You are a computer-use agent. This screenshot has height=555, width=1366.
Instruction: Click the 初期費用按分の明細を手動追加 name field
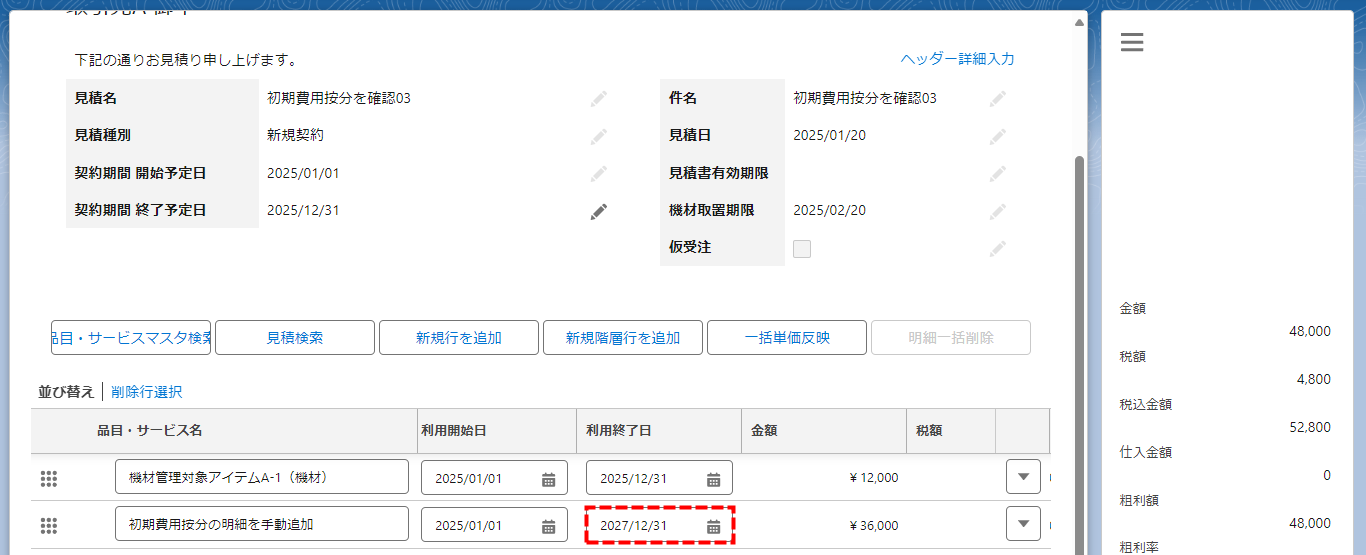262,524
